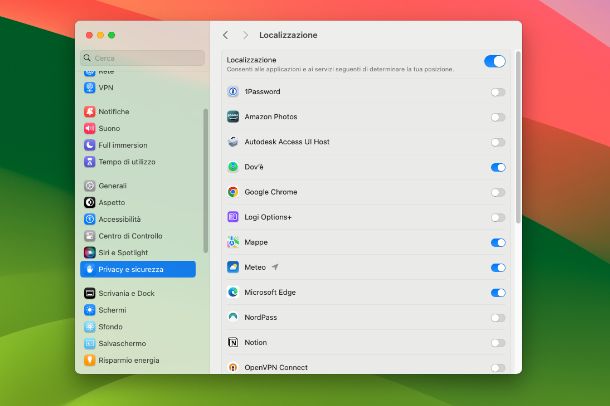Screen dimensions: 610x406
Task: Click the search magnifier icon
Action: 87,58
